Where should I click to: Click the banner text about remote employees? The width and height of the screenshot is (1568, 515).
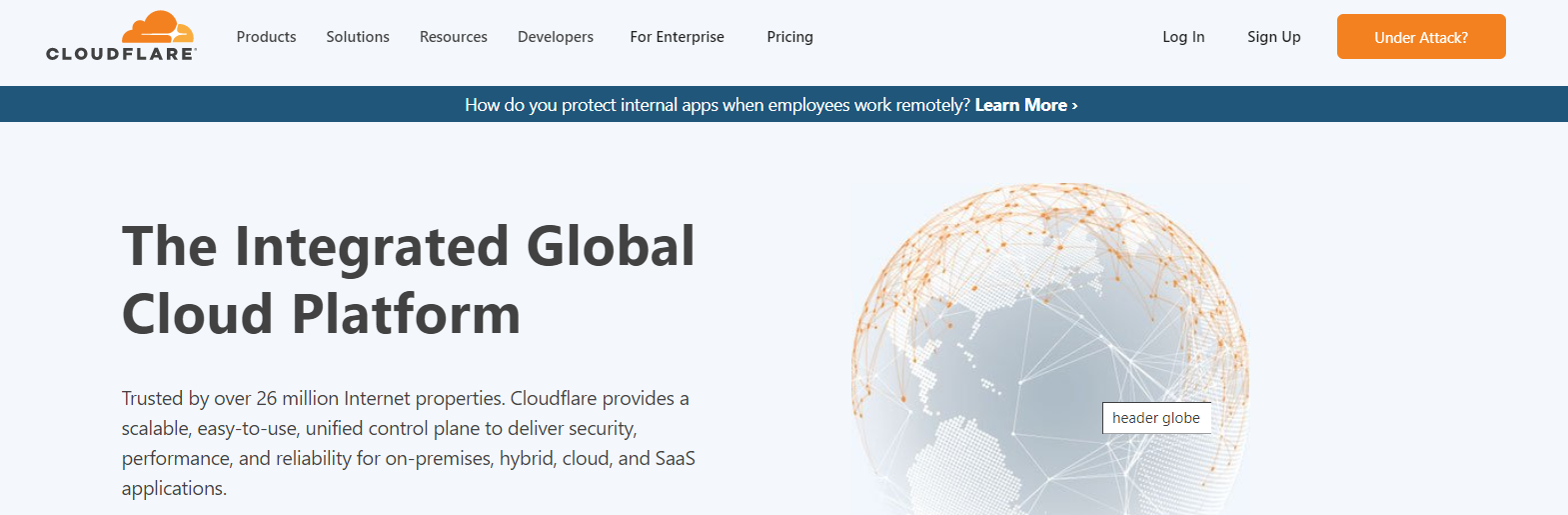click(x=718, y=105)
